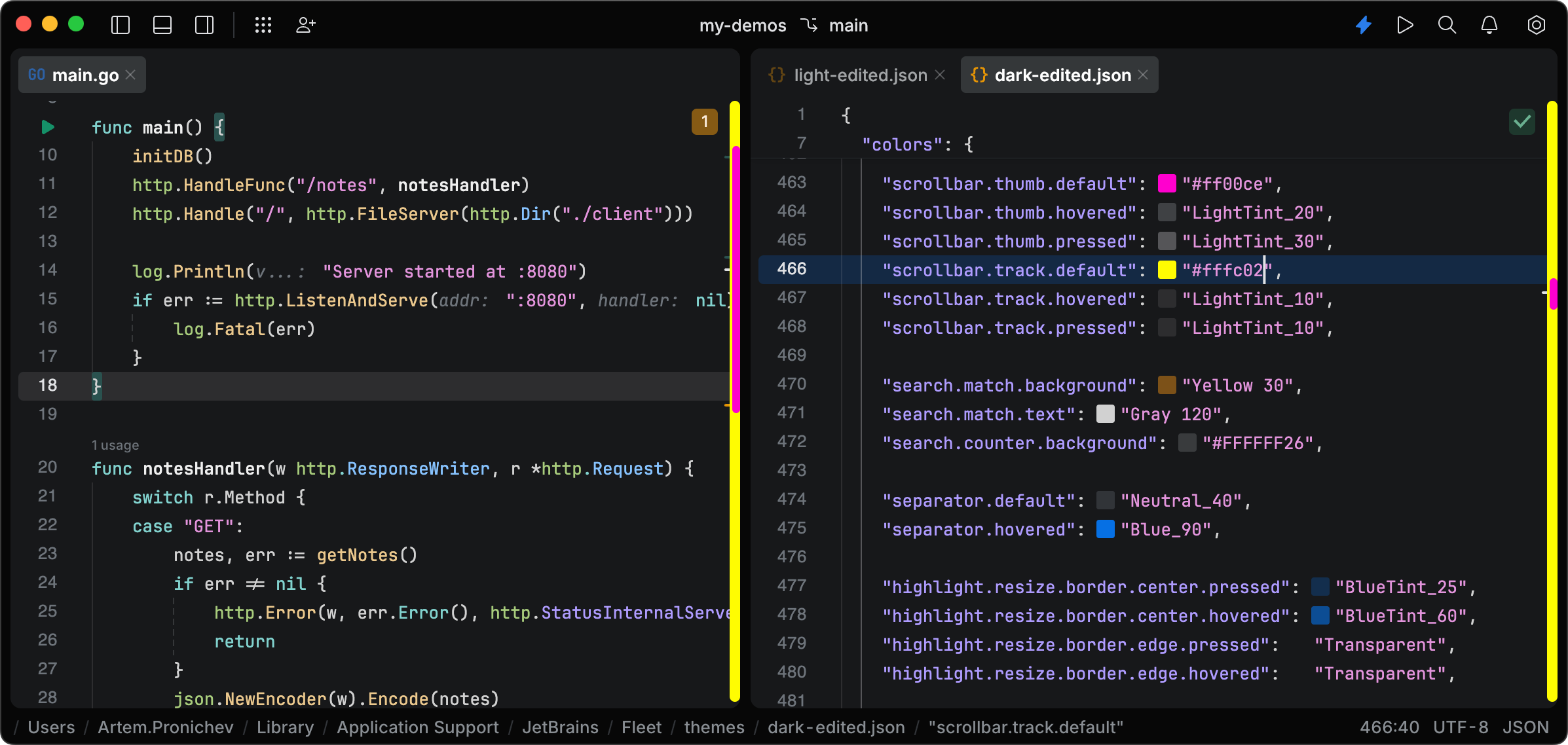Open usages via the '1 usage' link
Image resolution: width=1568 pixels, height=745 pixels.
point(116,445)
